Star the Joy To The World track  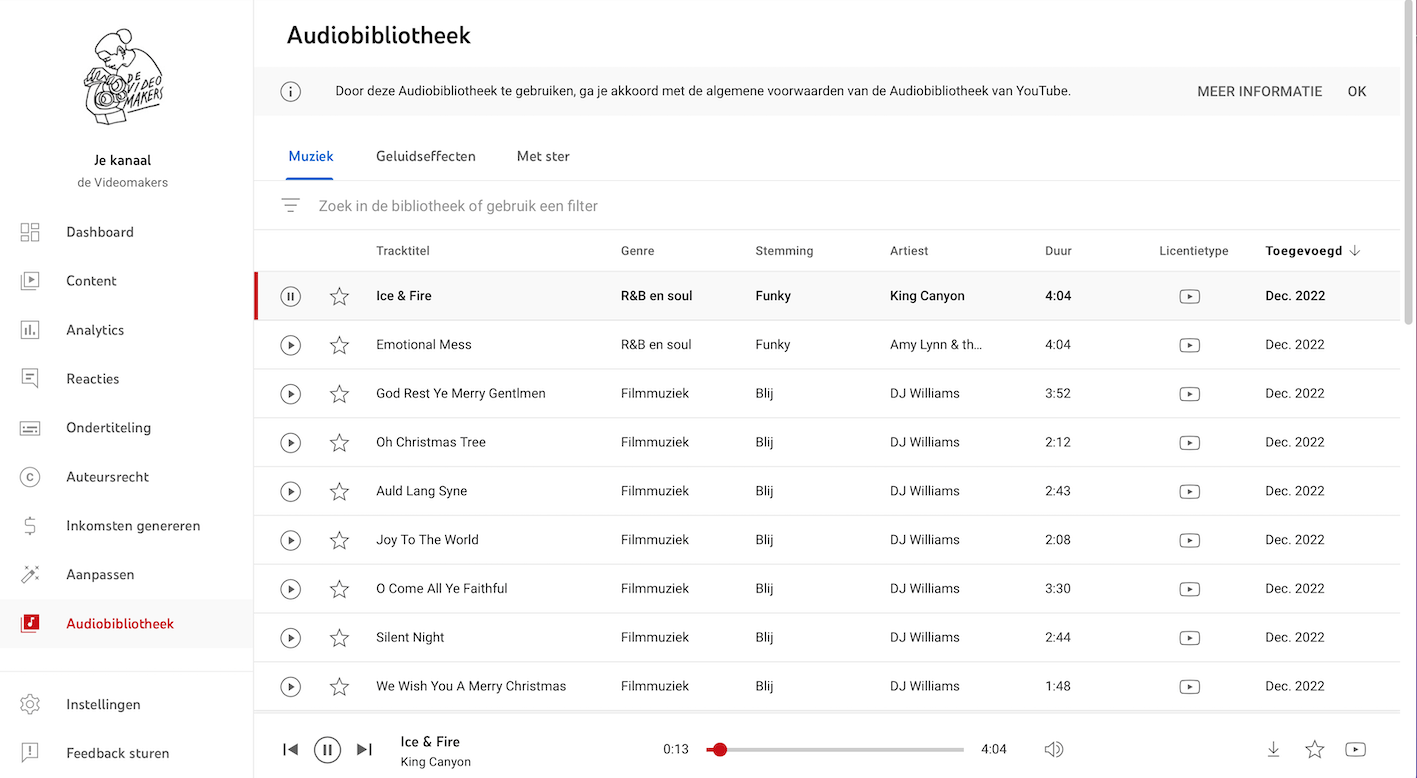[339, 540]
